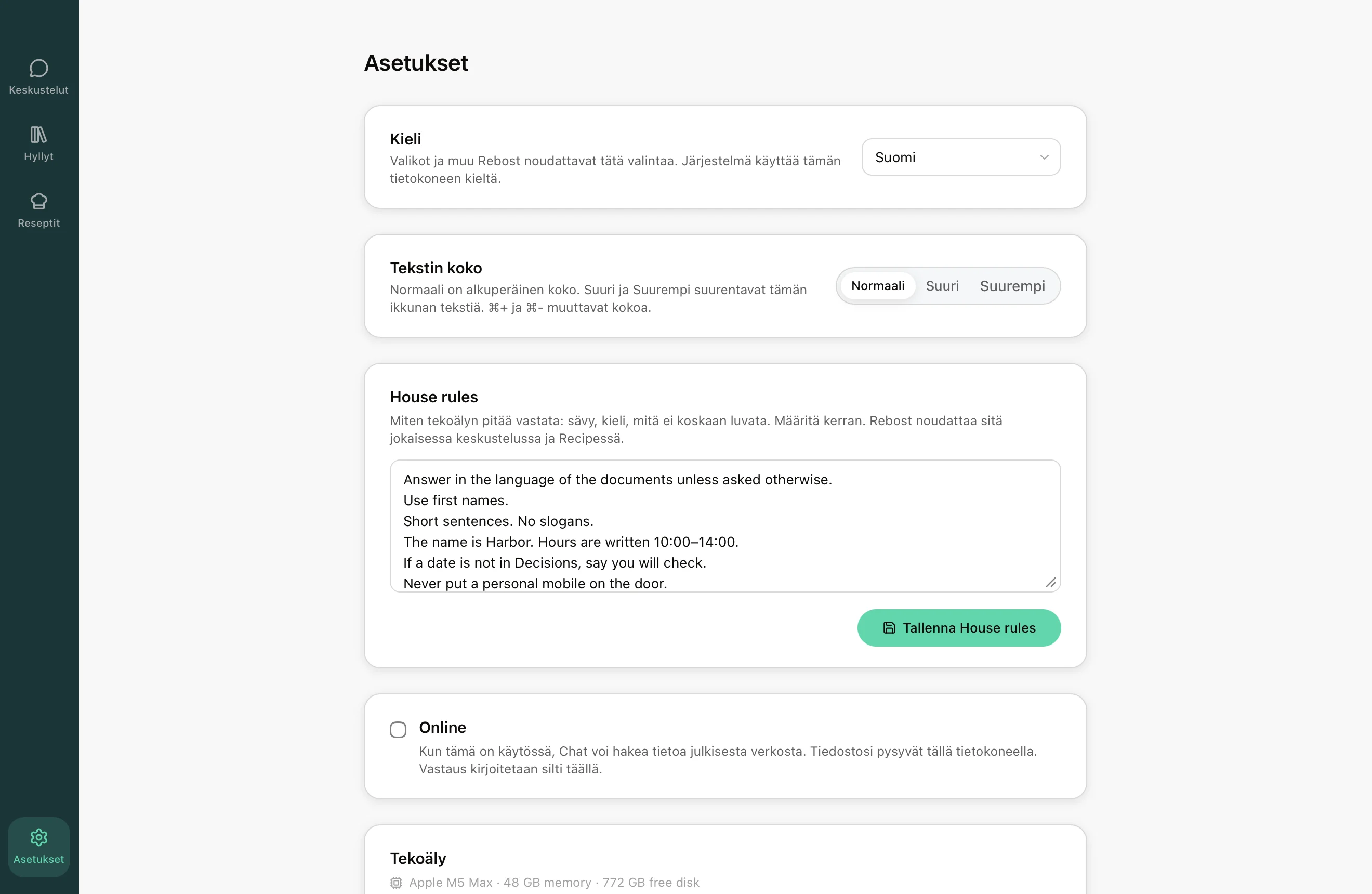Viewport: 1372px width, 894px height.
Task: Select Suurempi text size option
Action: (1012, 286)
